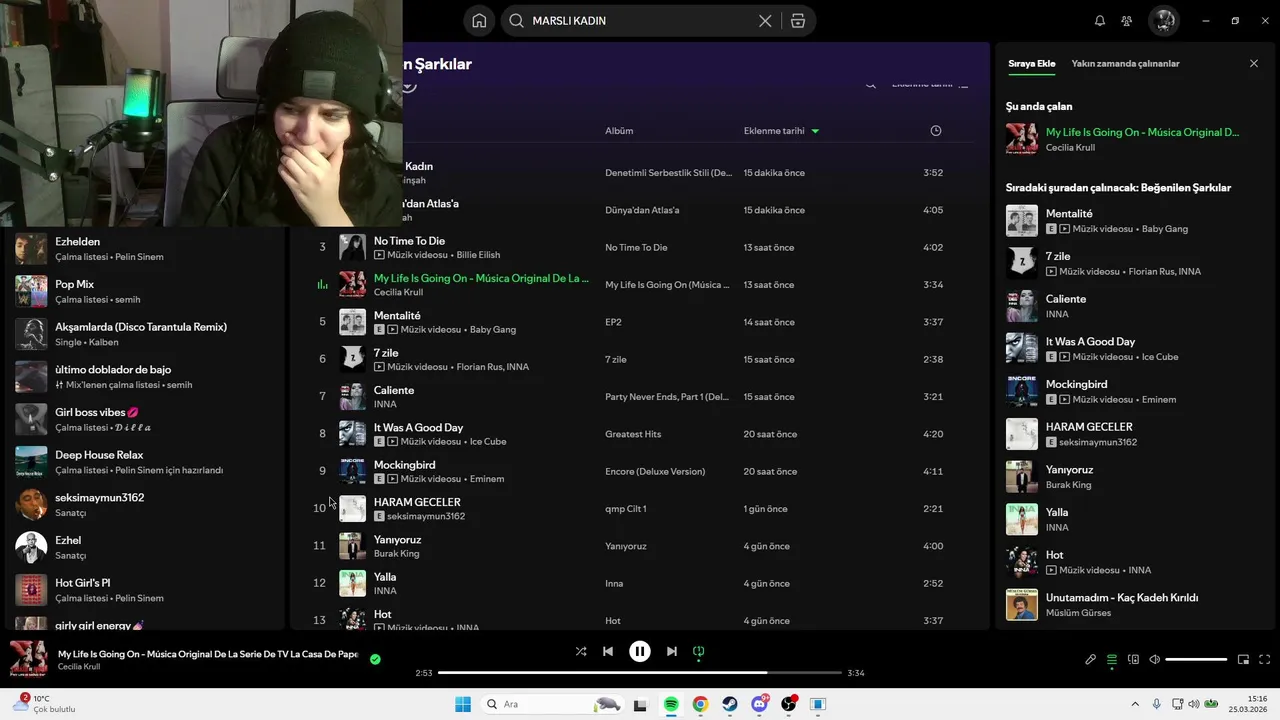Image resolution: width=1280 pixels, height=720 pixels.
Task: Open the weather widget in taskbar
Action: tap(44, 704)
